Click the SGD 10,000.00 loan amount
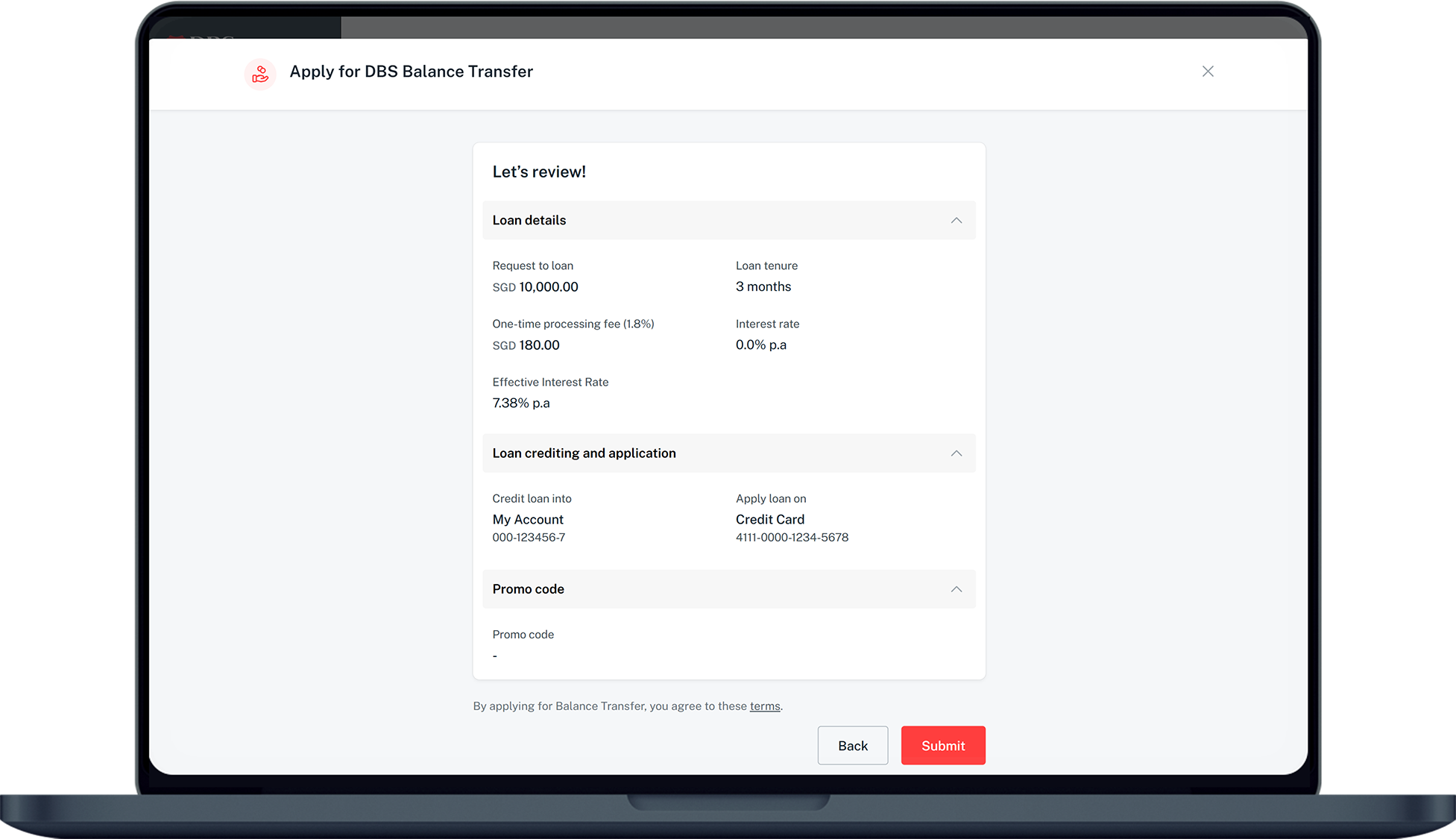 coord(535,287)
